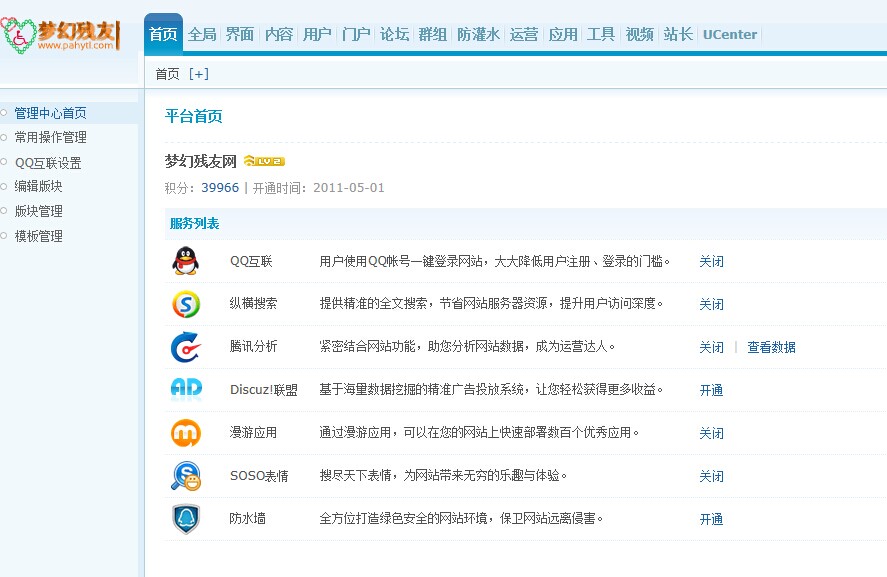Click the 腾讯分析 icon
This screenshot has width=887, height=577.
click(x=185, y=347)
